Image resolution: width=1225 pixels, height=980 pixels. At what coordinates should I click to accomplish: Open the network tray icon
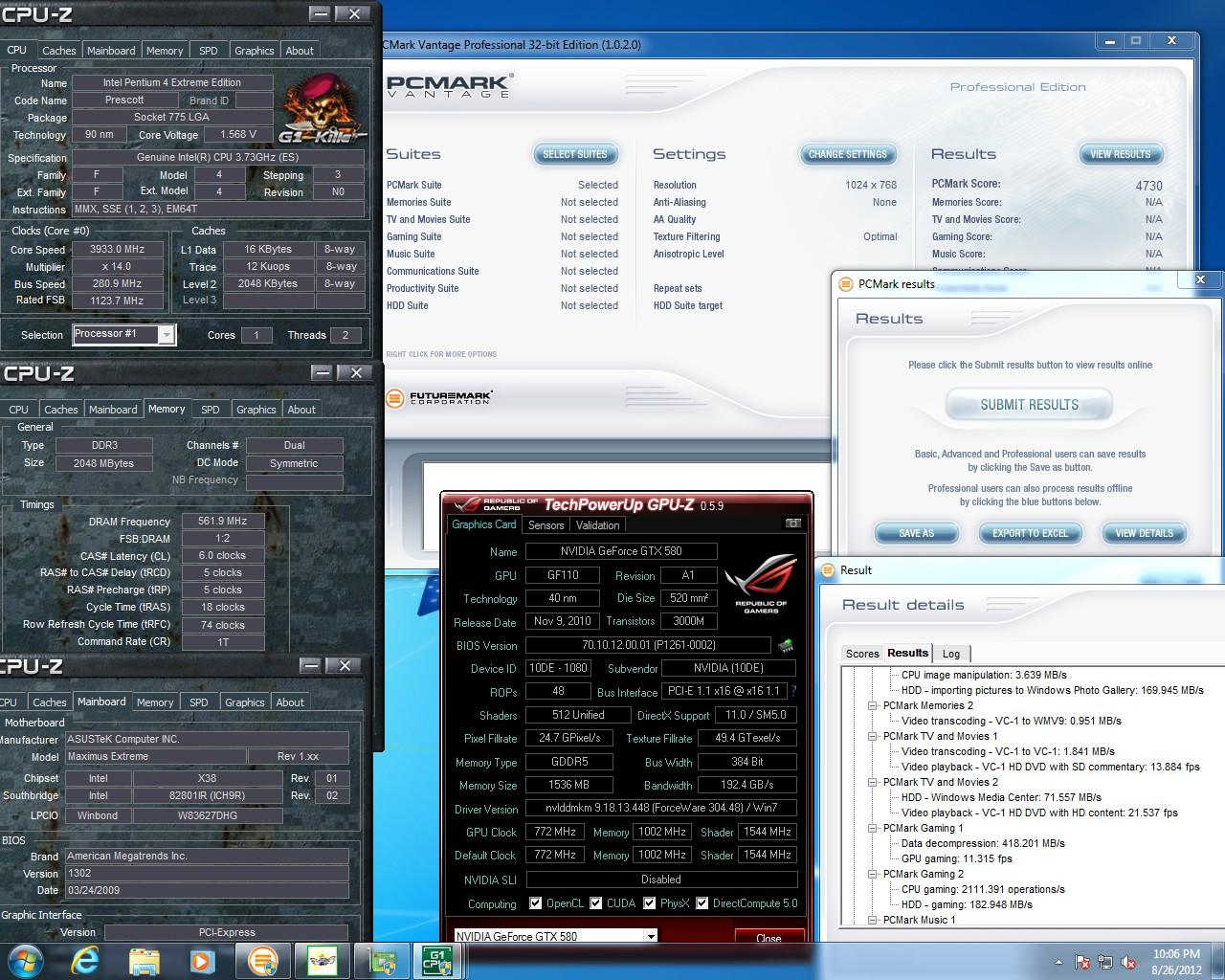[x=1106, y=962]
